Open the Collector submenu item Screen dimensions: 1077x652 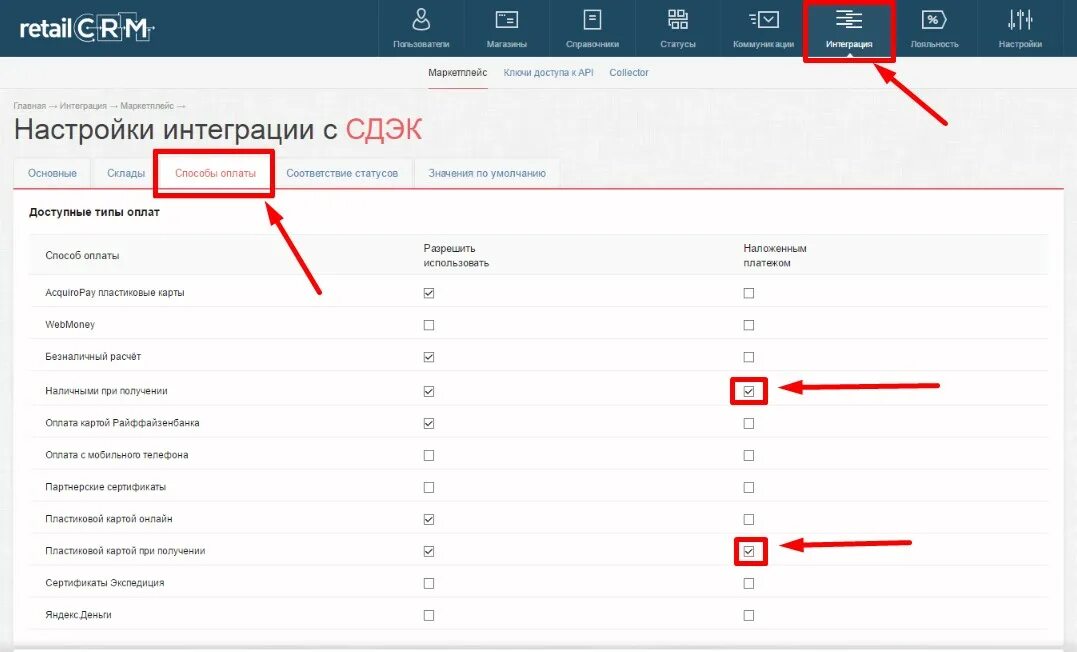(x=628, y=72)
